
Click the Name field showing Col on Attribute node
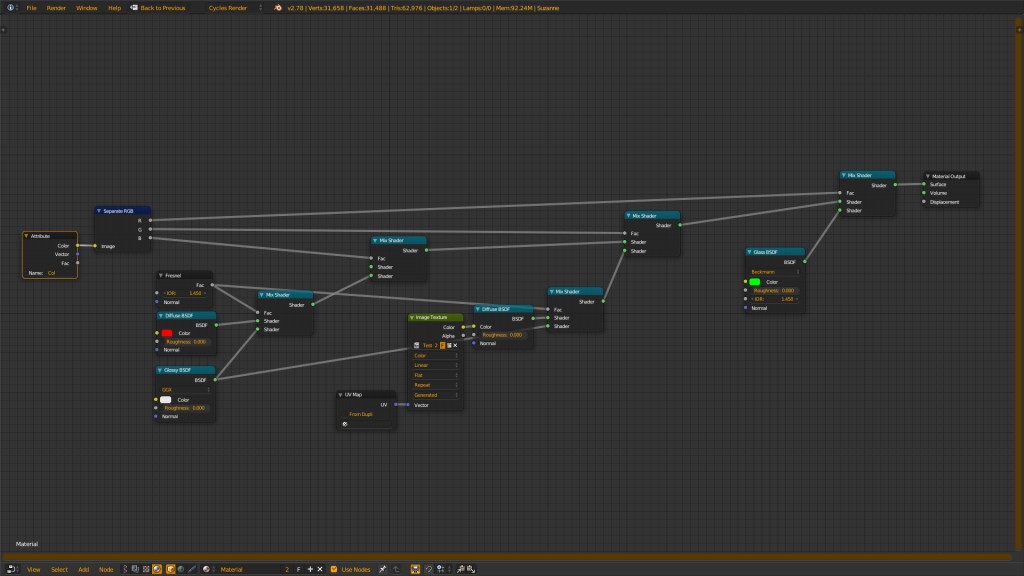pos(52,273)
